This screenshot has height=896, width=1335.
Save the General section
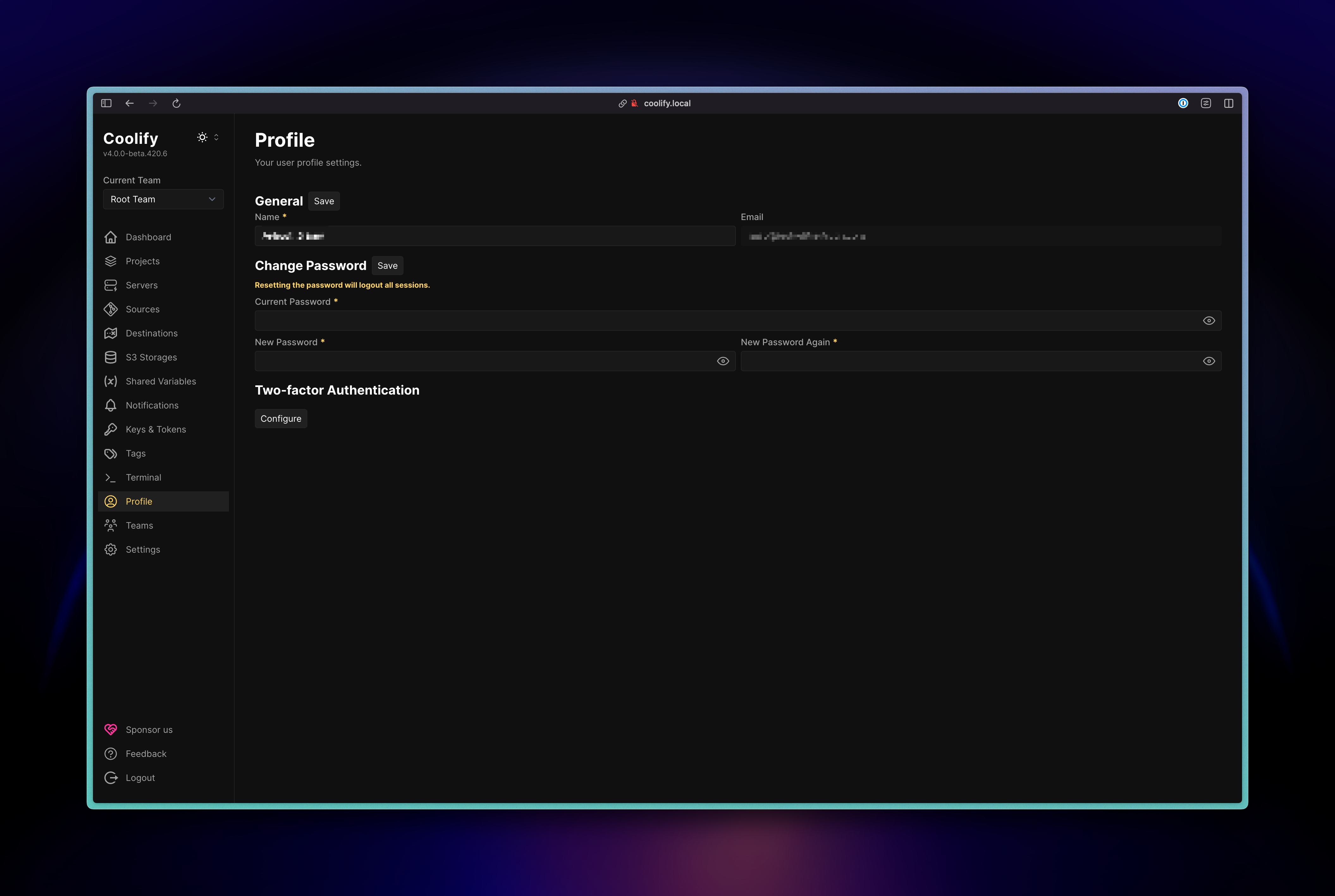click(x=323, y=201)
